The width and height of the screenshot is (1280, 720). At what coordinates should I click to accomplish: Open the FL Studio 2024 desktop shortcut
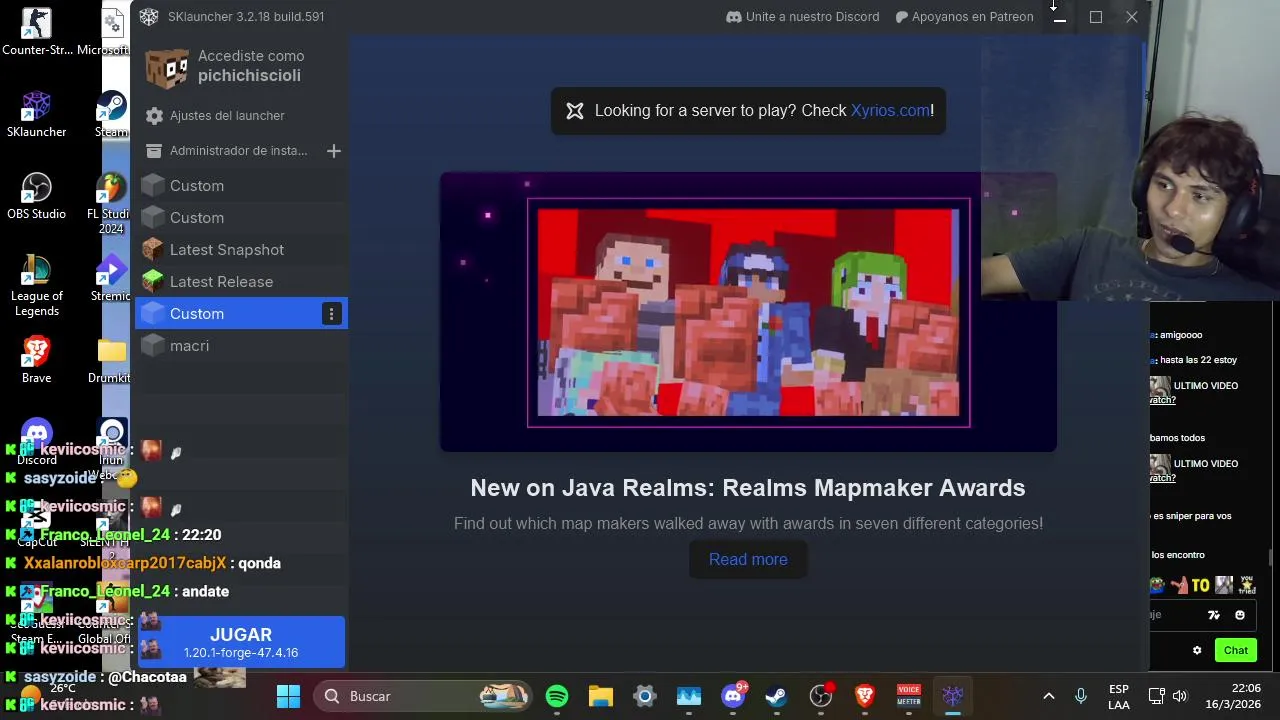click(x=111, y=204)
